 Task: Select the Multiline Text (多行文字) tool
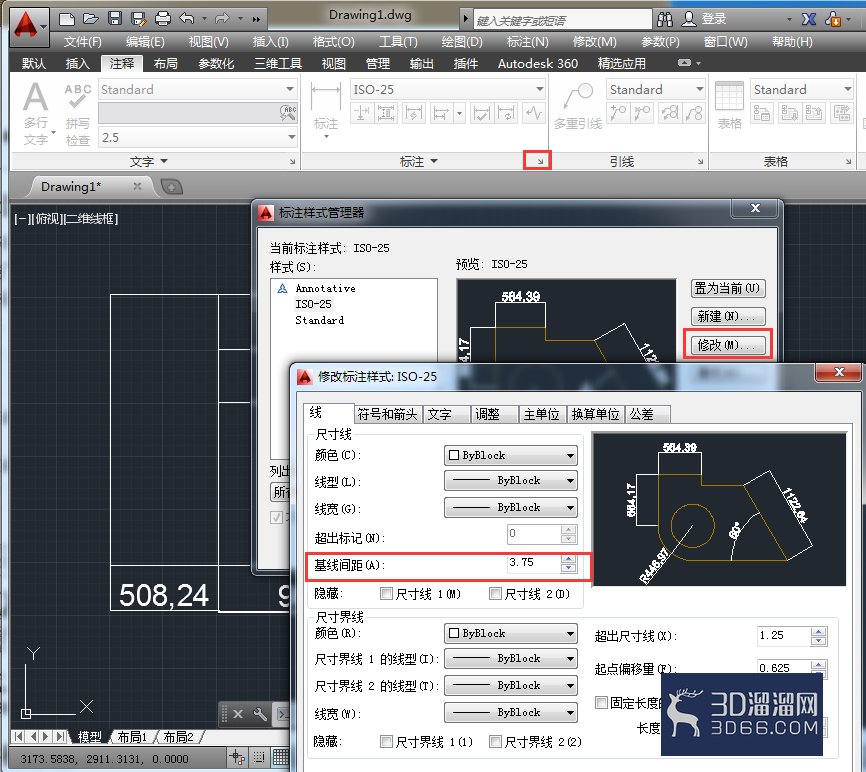point(36,113)
